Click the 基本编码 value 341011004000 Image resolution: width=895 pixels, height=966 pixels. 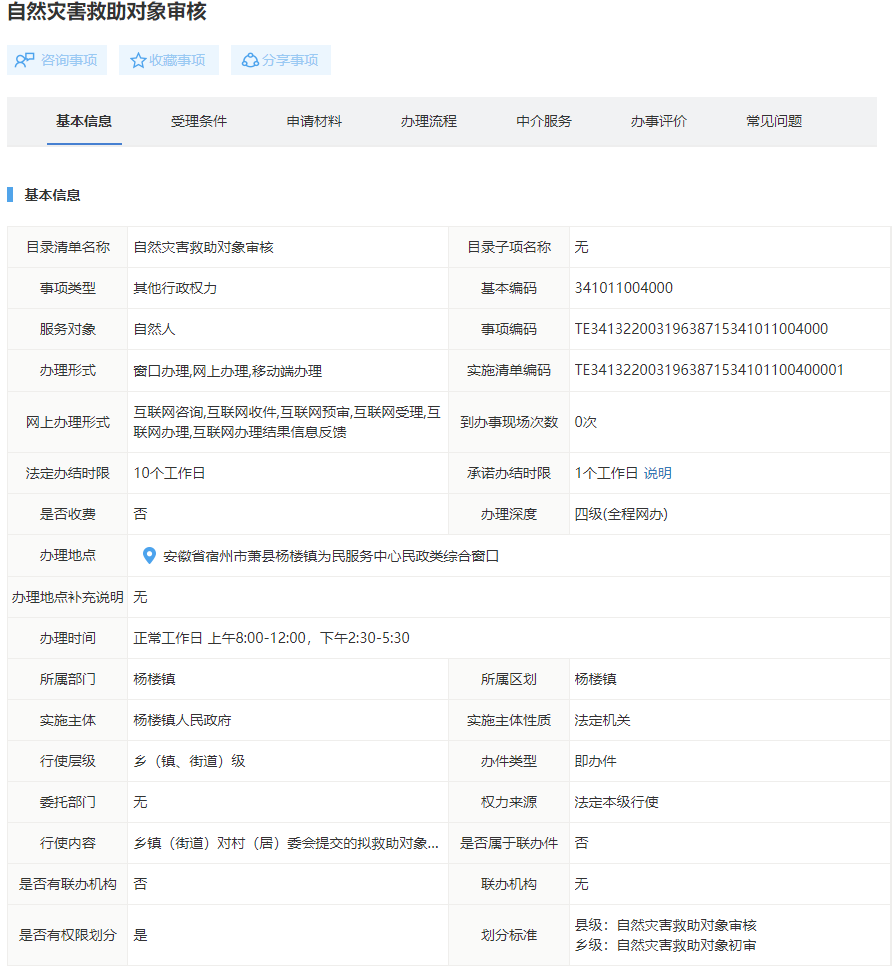(624, 288)
